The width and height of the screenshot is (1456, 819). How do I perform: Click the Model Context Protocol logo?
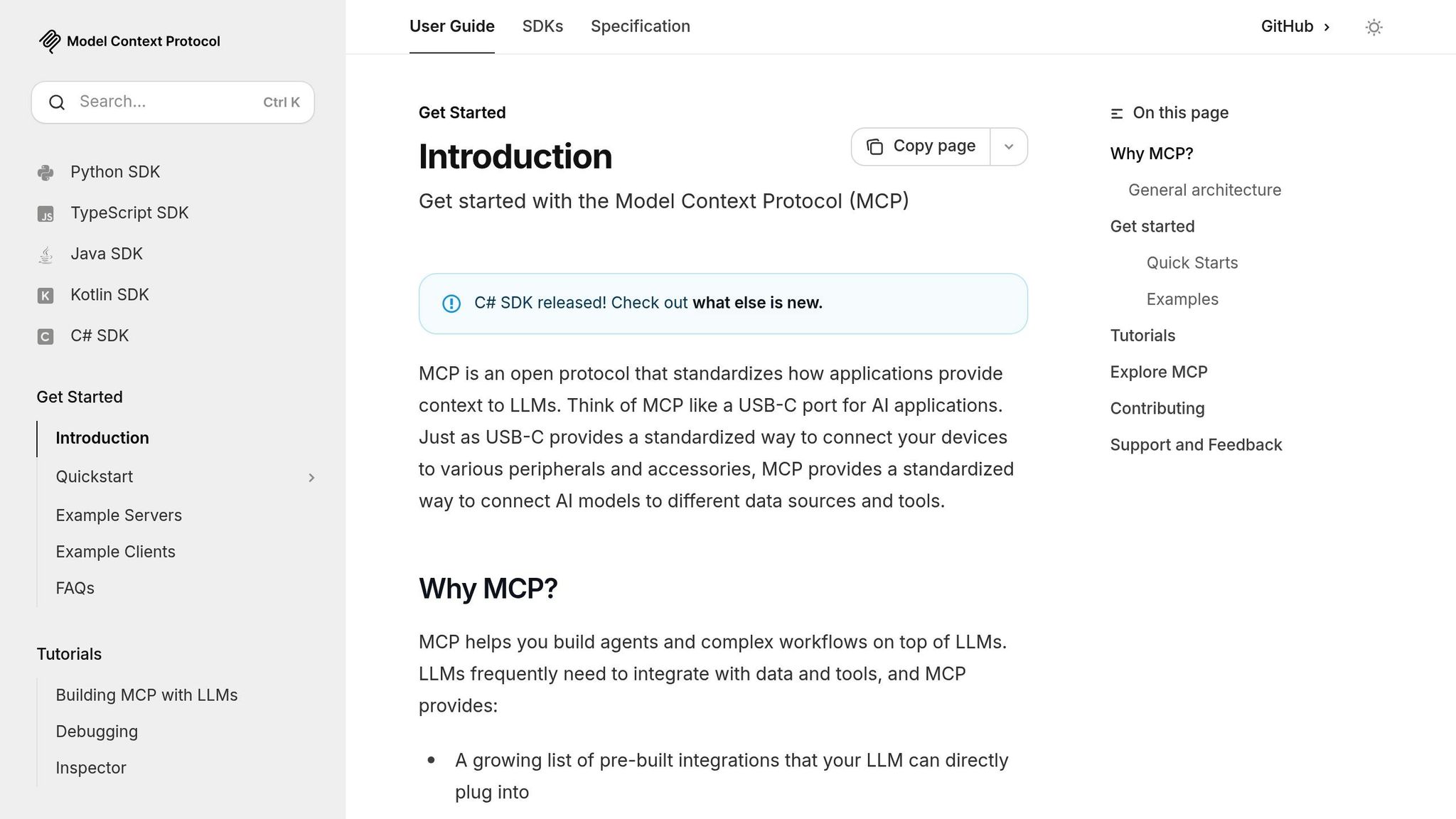[x=49, y=41]
